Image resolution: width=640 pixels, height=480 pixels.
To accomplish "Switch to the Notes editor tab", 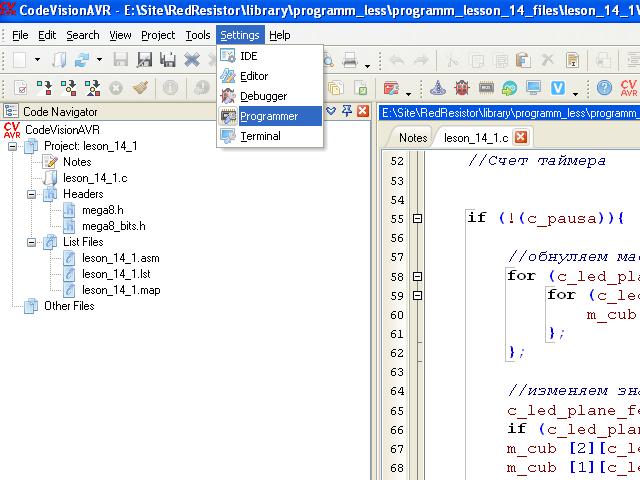I will tap(413, 138).
